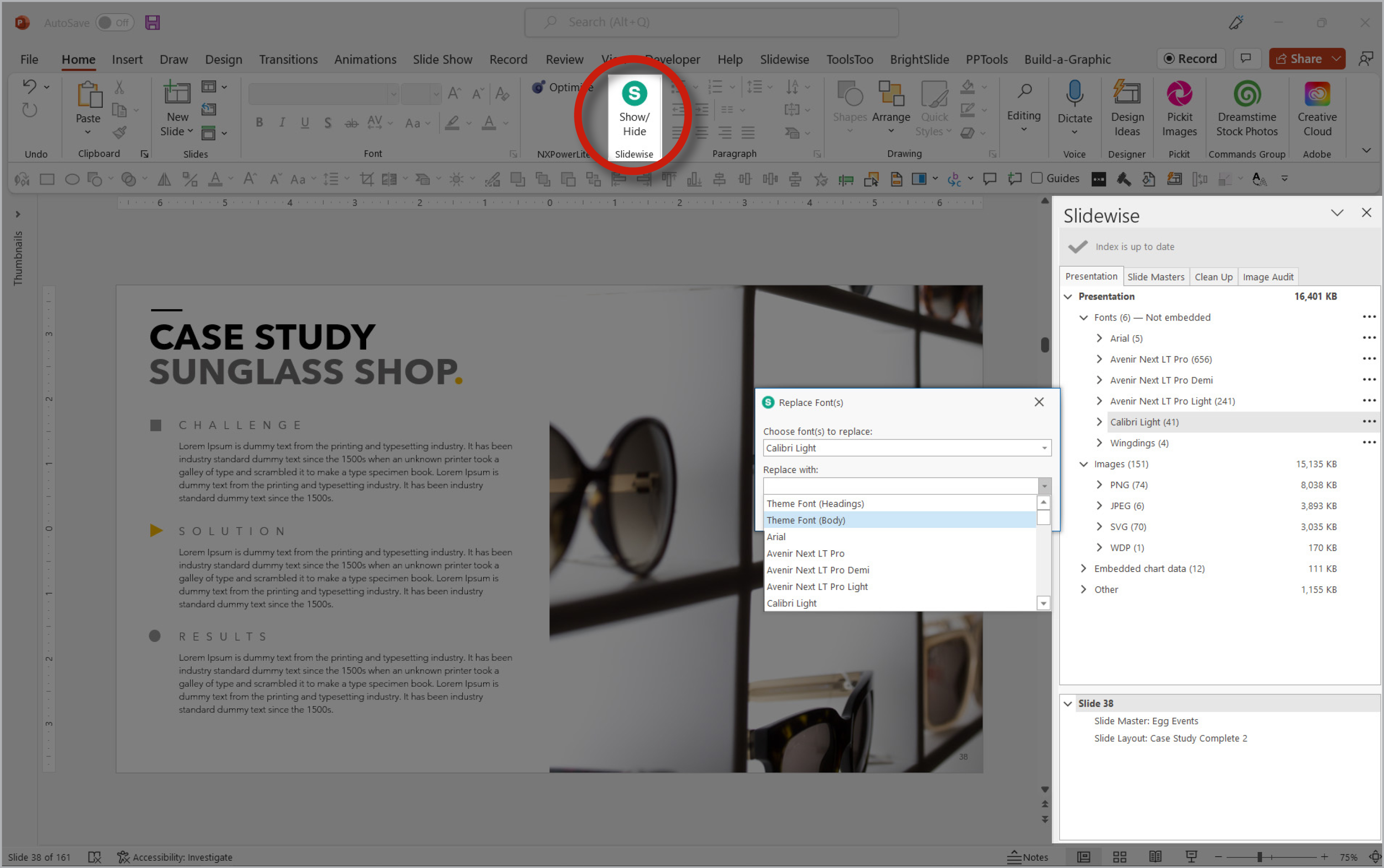Open the Design Ideas designer button
The image size is (1384, 868).
(x=1127, y=109)
